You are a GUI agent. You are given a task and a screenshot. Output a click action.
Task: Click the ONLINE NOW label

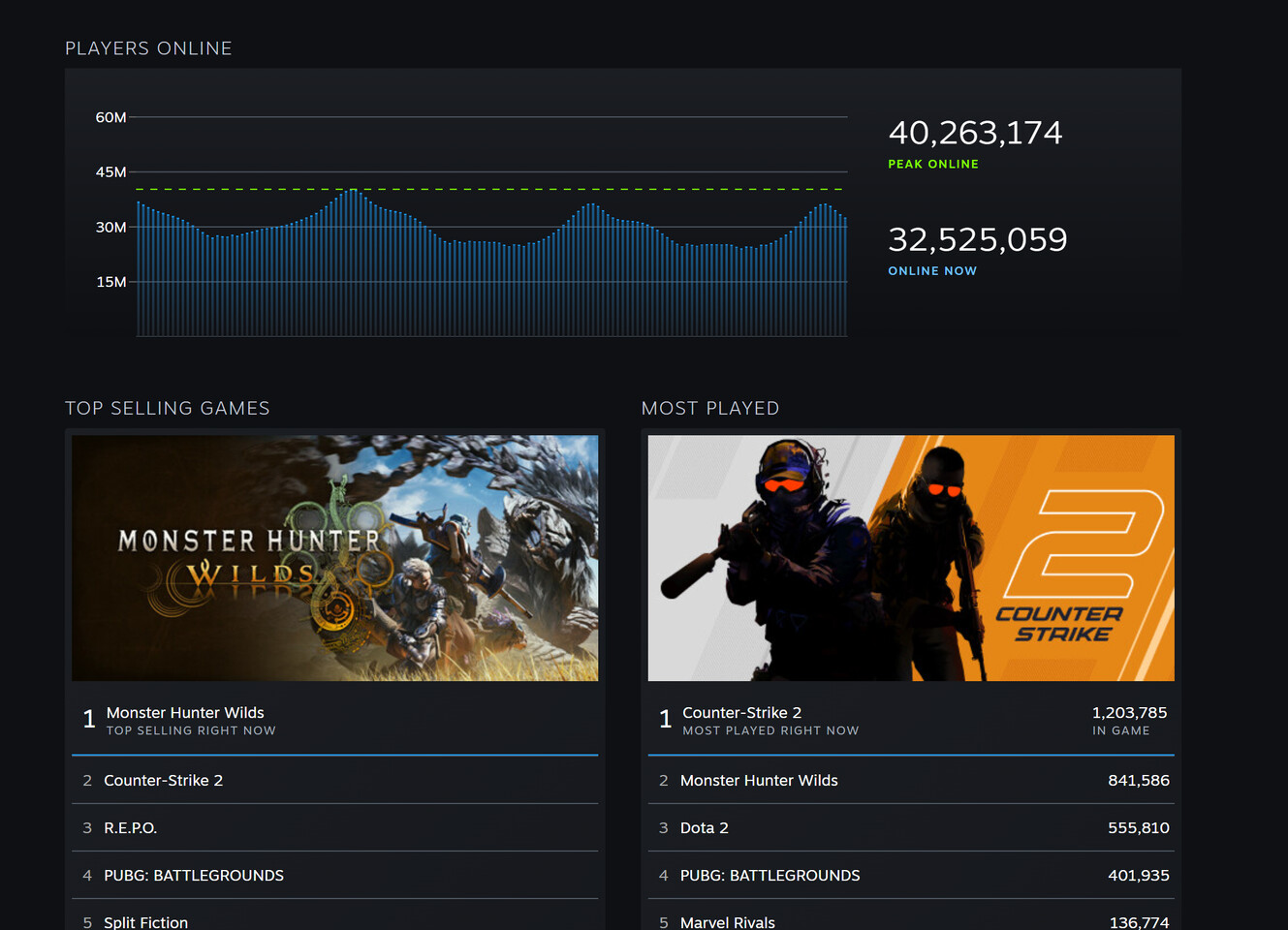coord(932,271)
